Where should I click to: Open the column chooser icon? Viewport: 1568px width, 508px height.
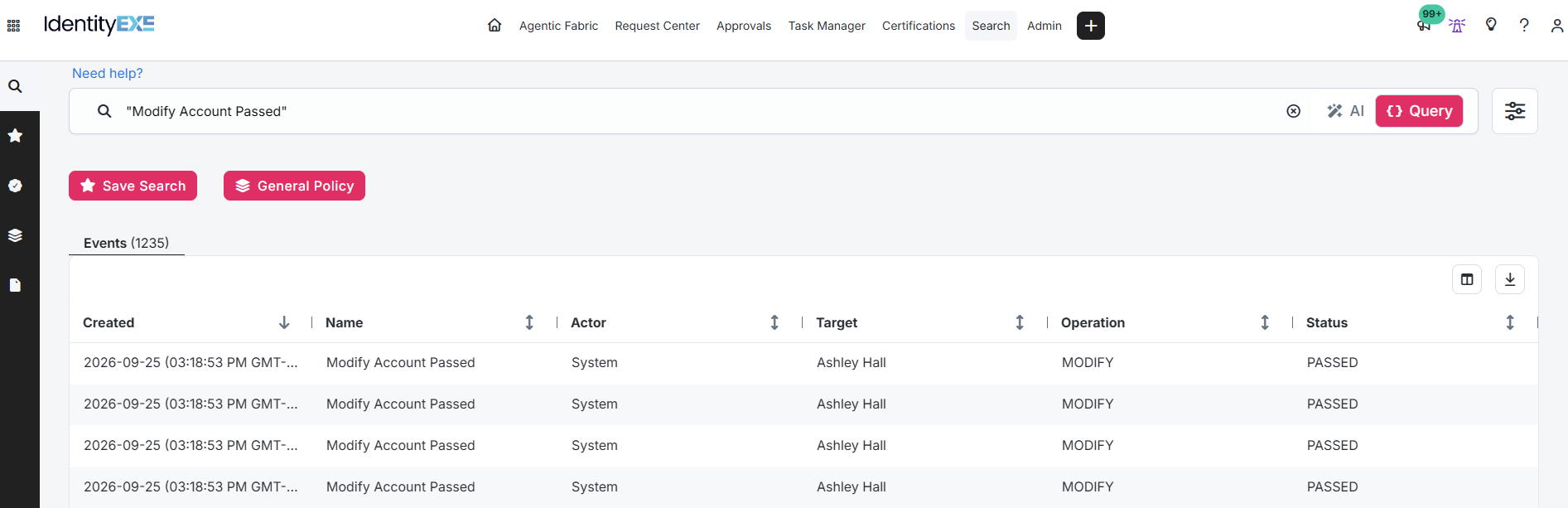tap(1467, 279)
